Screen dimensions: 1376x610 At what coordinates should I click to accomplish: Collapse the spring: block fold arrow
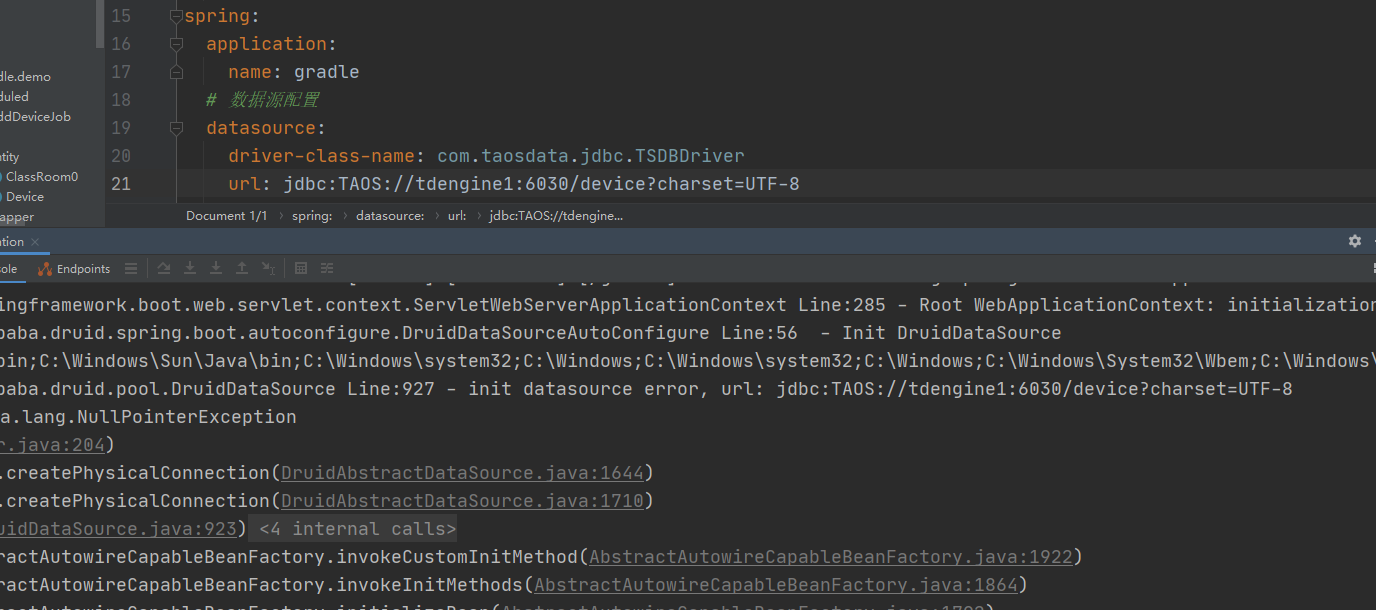point(176,15)
